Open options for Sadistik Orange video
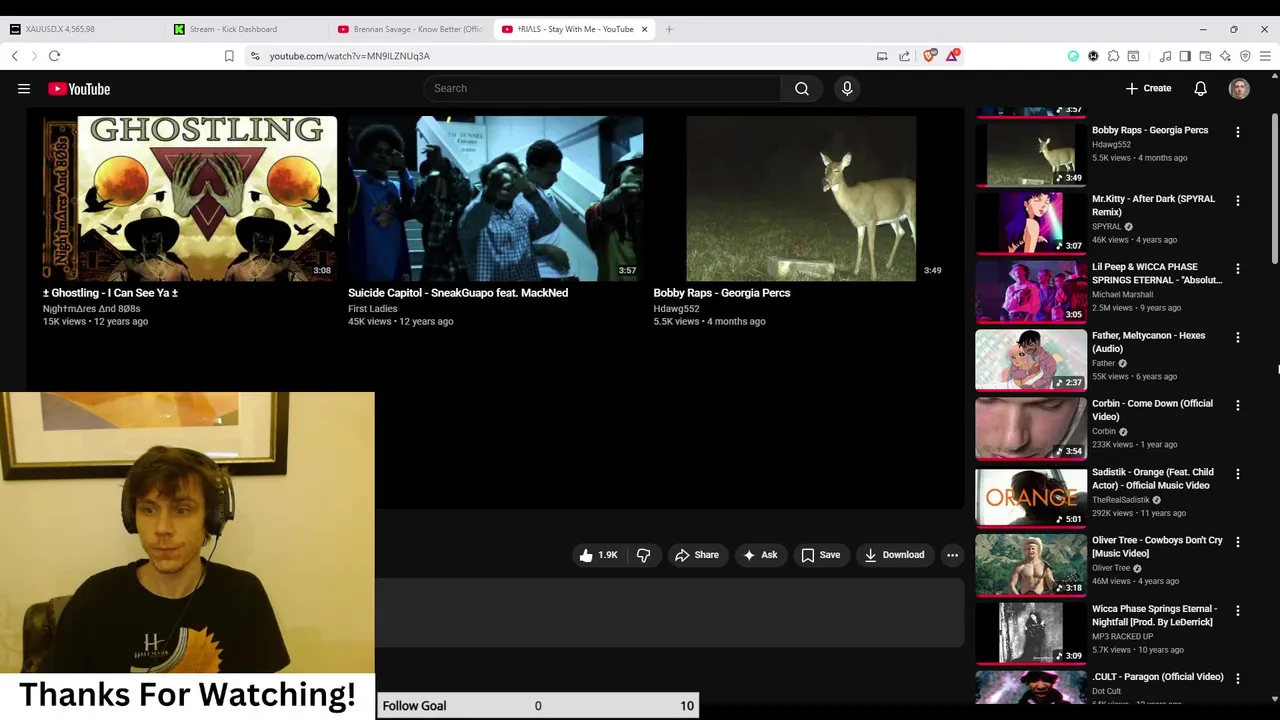 [x=1237, y=474]
